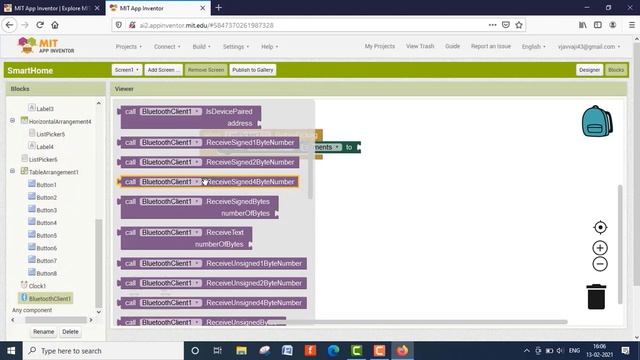
Task: Open the Guide link
Action: click(452, 46)
